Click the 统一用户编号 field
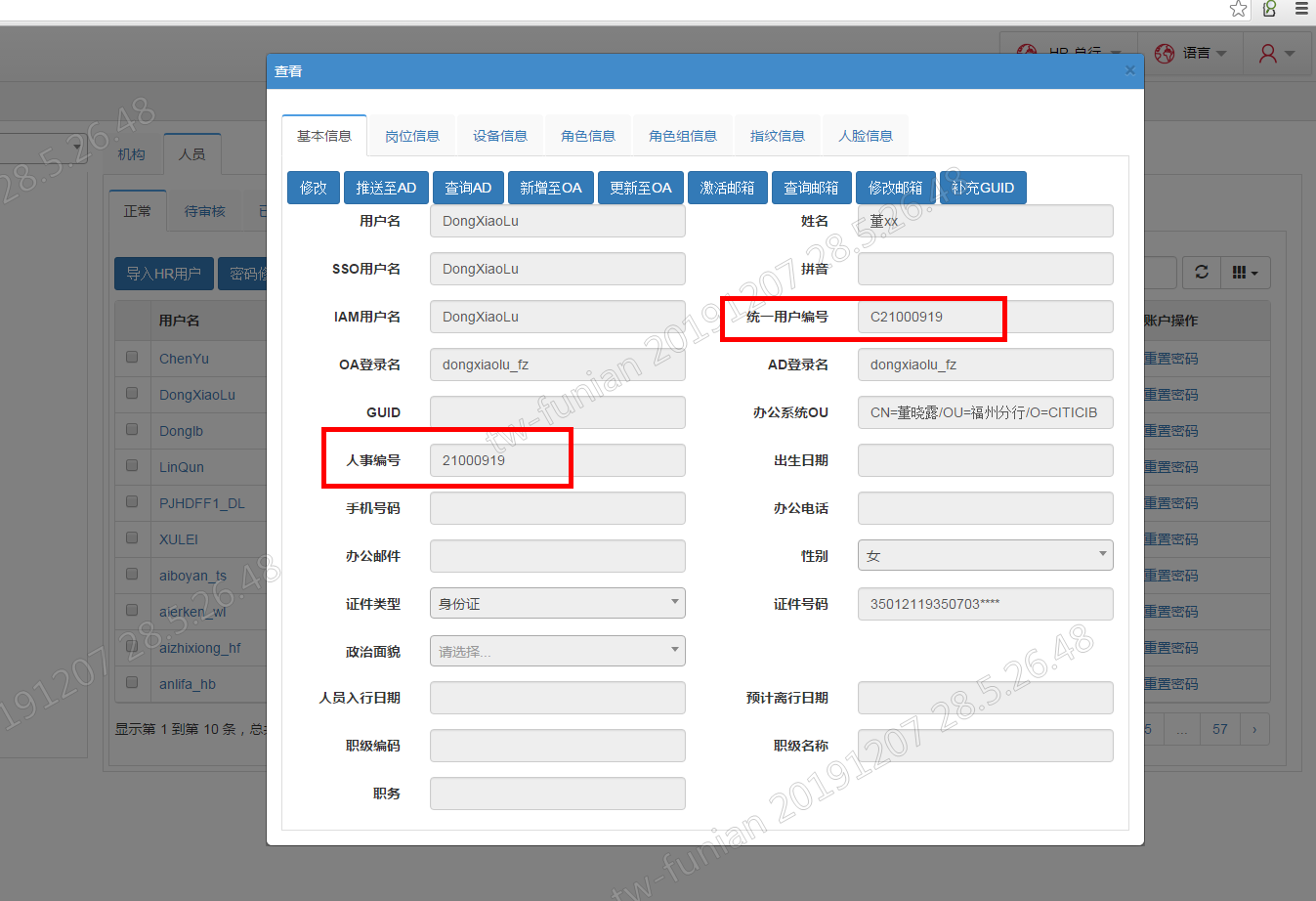1316x901 pixels. click(x=985, y=317)
